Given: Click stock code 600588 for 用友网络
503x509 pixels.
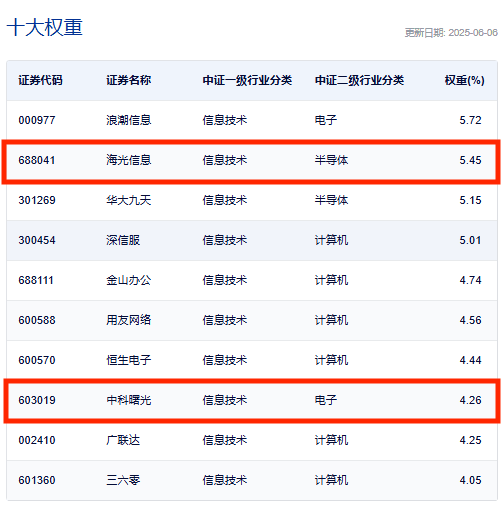Looking at the screenshot, I should [x=37, y=320].
